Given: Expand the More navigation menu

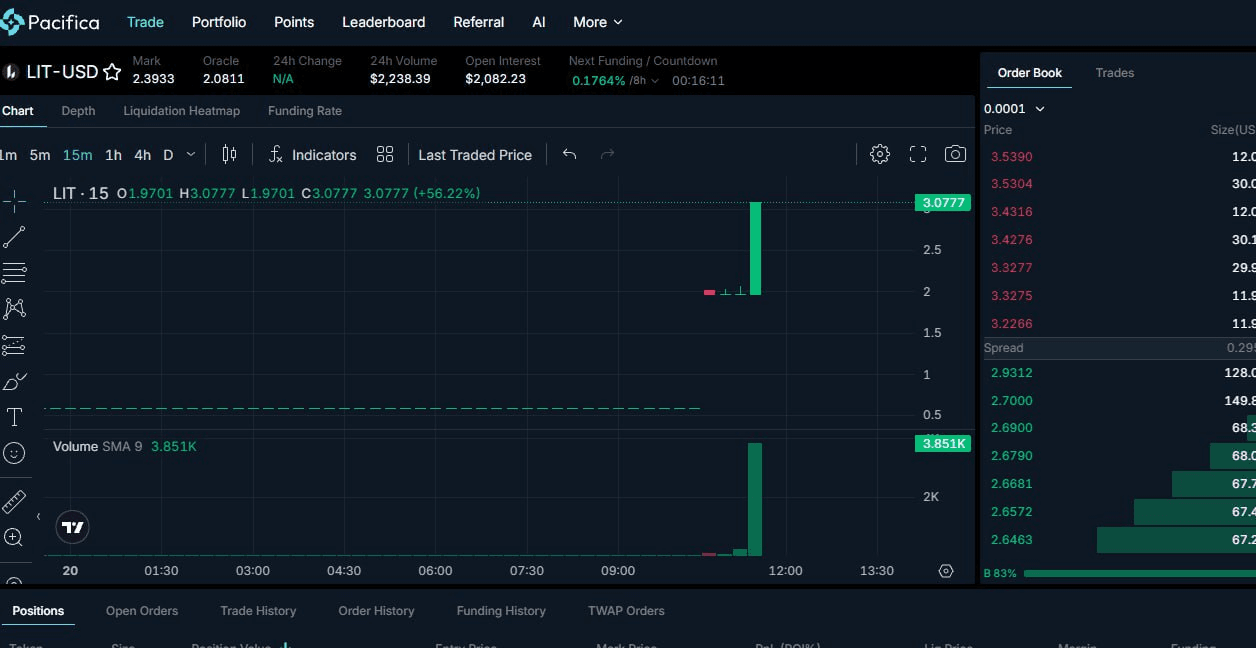Looking at the screenshot, I should coord(597,22).
